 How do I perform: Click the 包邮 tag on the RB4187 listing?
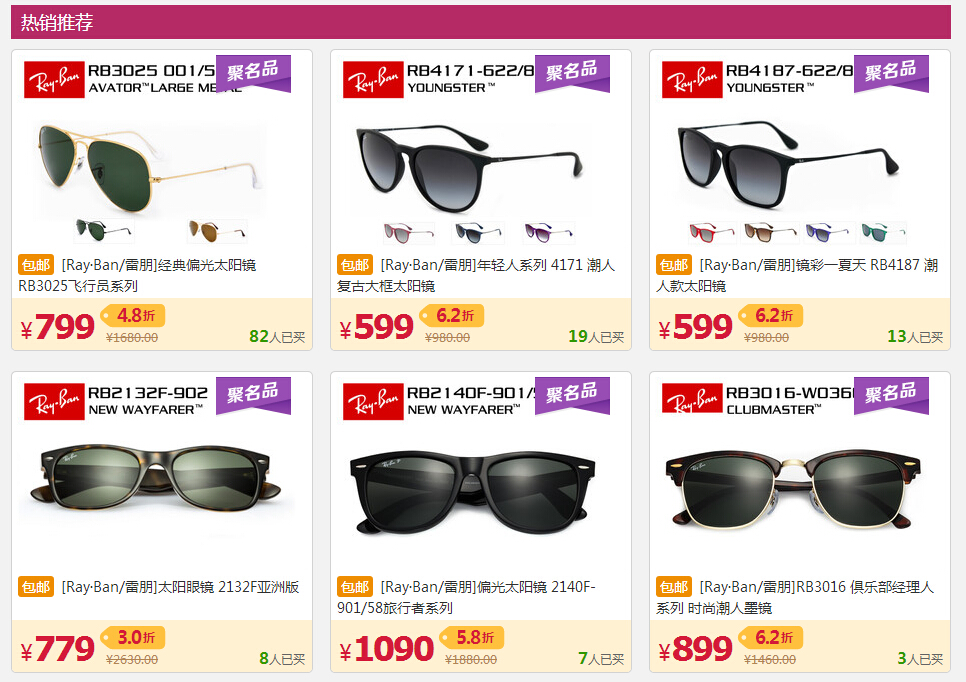pyautogui.click(x=675, y=265)
